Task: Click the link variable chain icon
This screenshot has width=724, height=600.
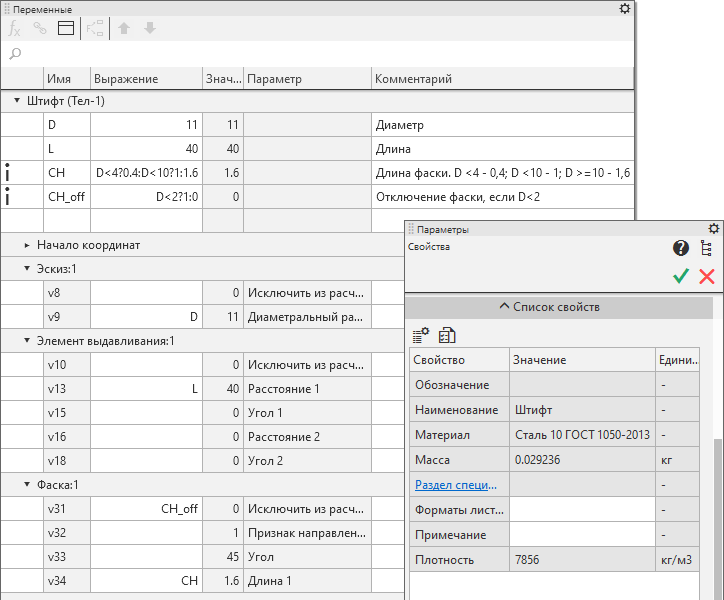Action: (40, 29)
